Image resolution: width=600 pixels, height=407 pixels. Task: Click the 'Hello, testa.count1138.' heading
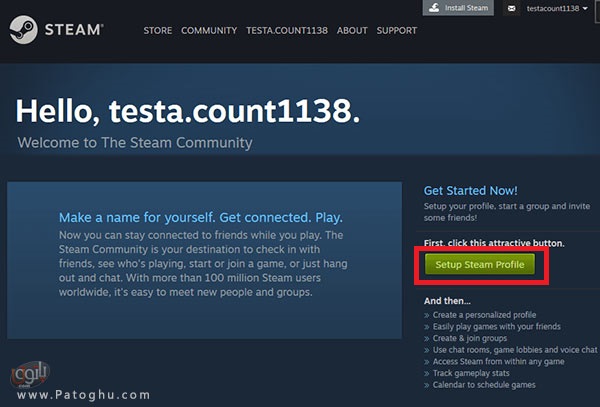click(188, 111)
